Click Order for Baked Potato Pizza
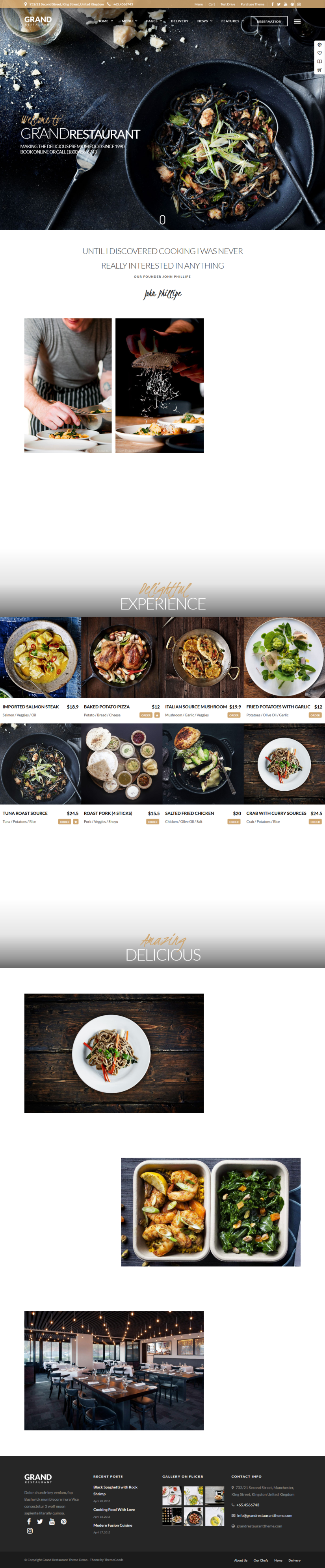 (x=146, y=715)
